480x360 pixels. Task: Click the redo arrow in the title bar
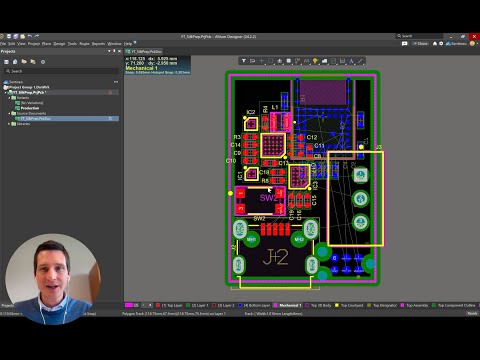(37, 36)
